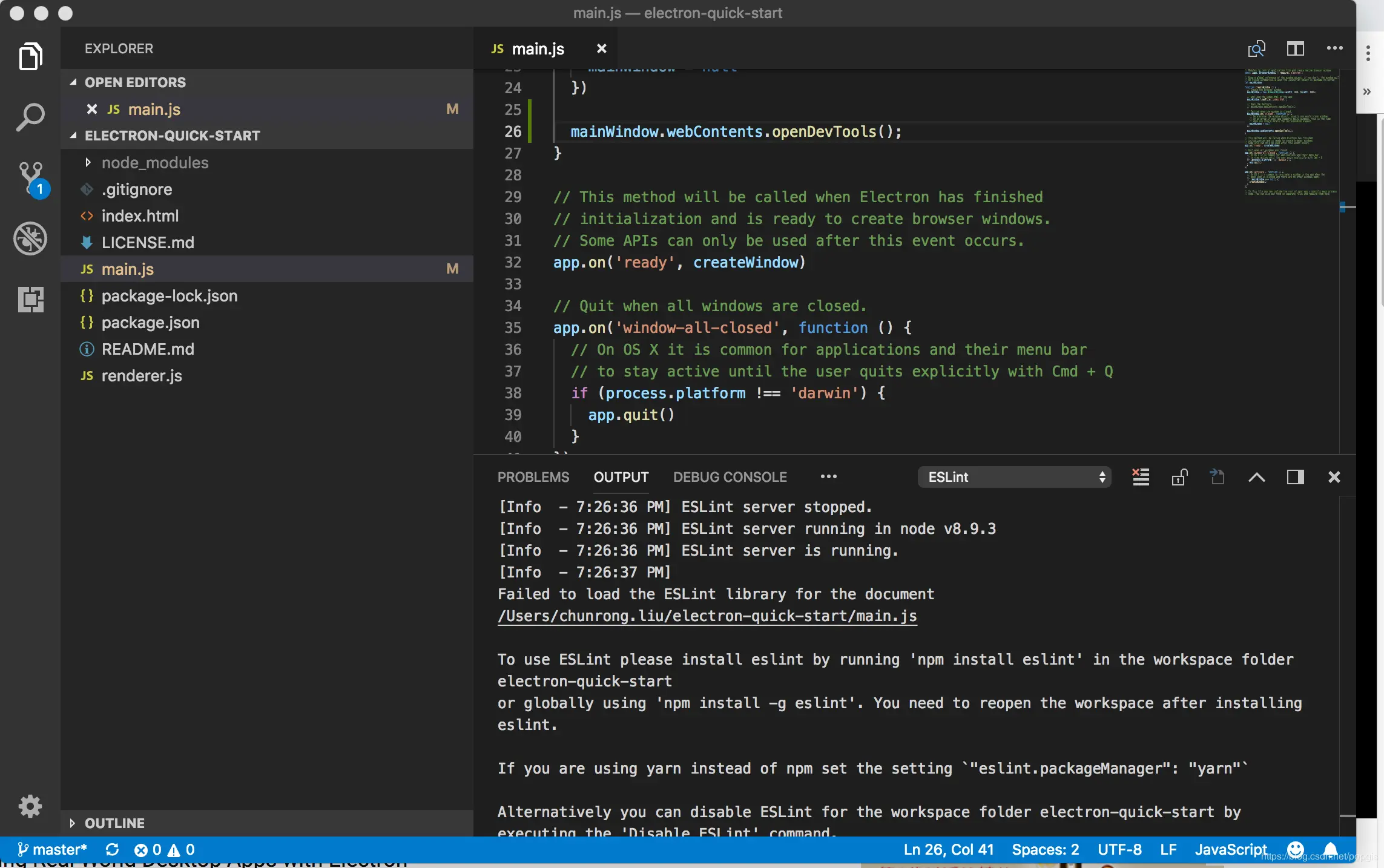The width and height of the screenshot is (1384, 868).
Task: Click the master branch in status bar
Action: tap(53, 849)
